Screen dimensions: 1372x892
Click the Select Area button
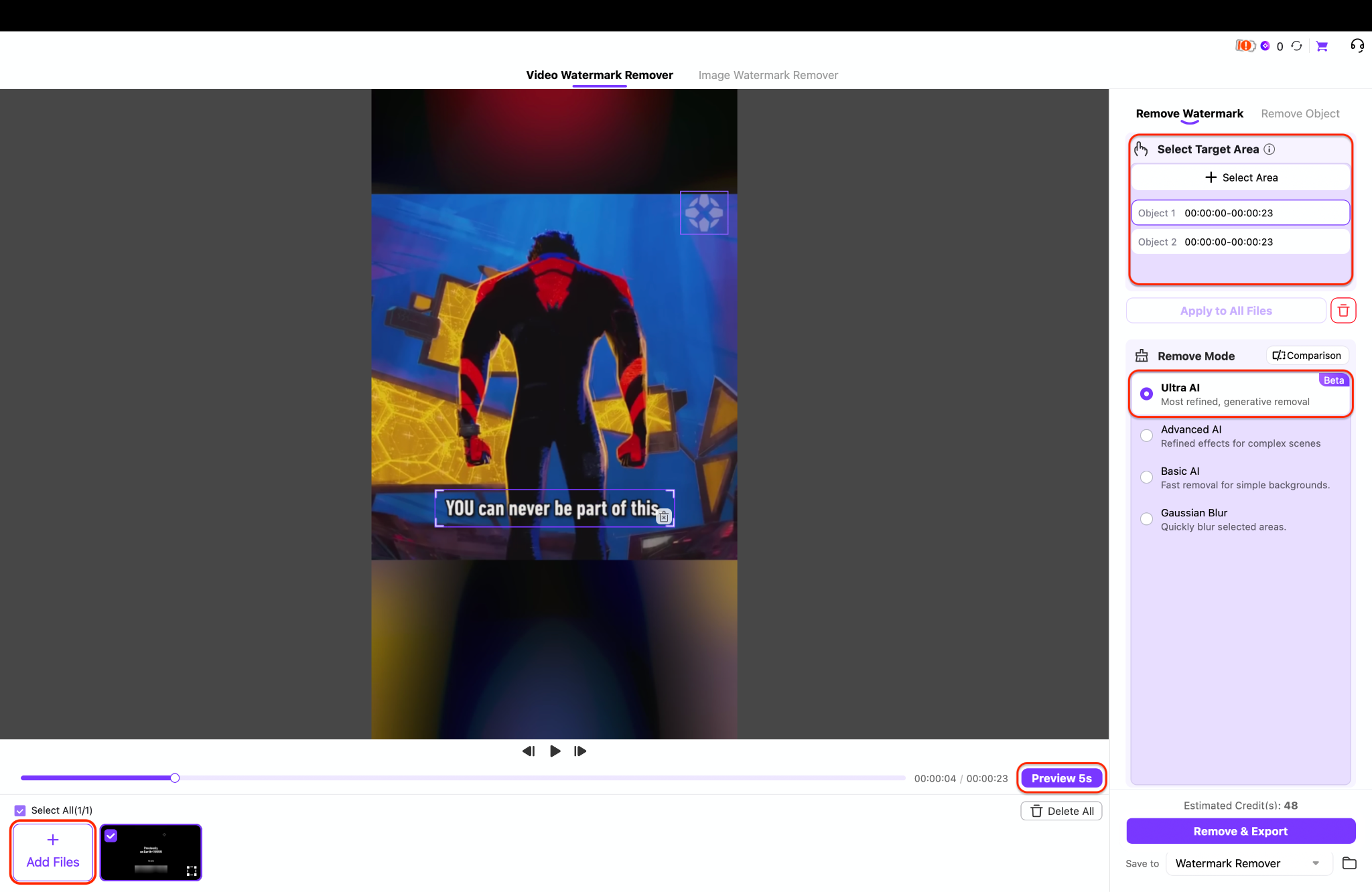pos(1241,177)
